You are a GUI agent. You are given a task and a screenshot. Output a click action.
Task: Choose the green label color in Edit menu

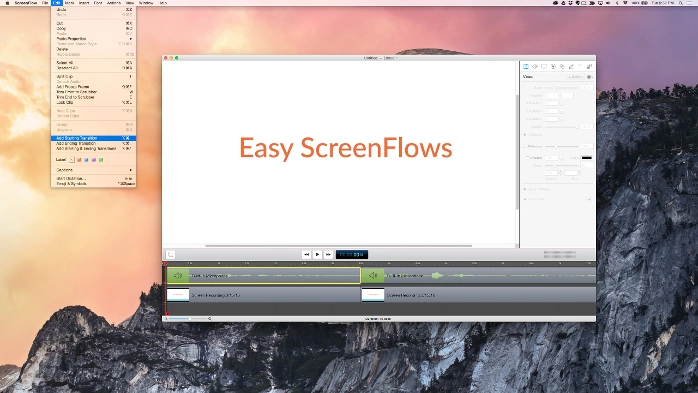(x=101, y=160)
